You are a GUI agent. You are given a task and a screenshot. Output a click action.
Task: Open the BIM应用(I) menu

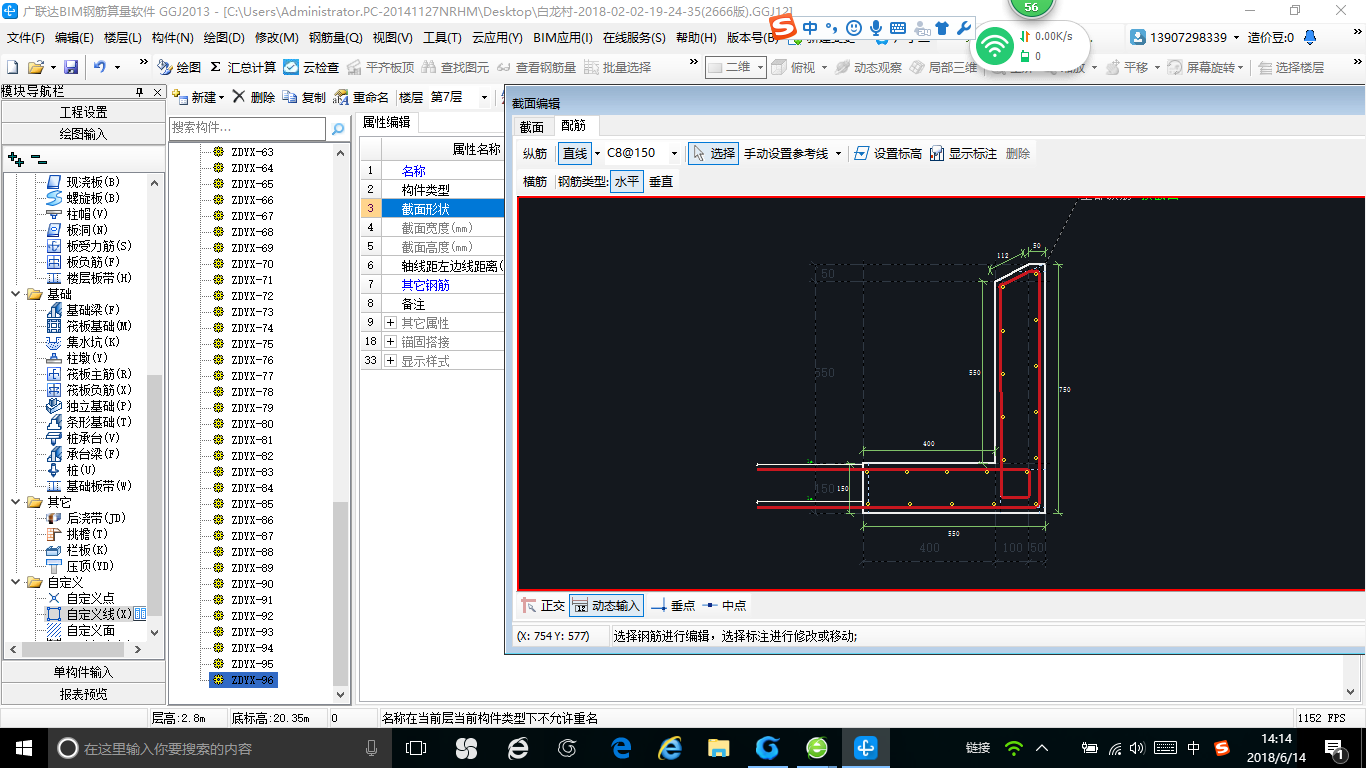coord(563,37)
